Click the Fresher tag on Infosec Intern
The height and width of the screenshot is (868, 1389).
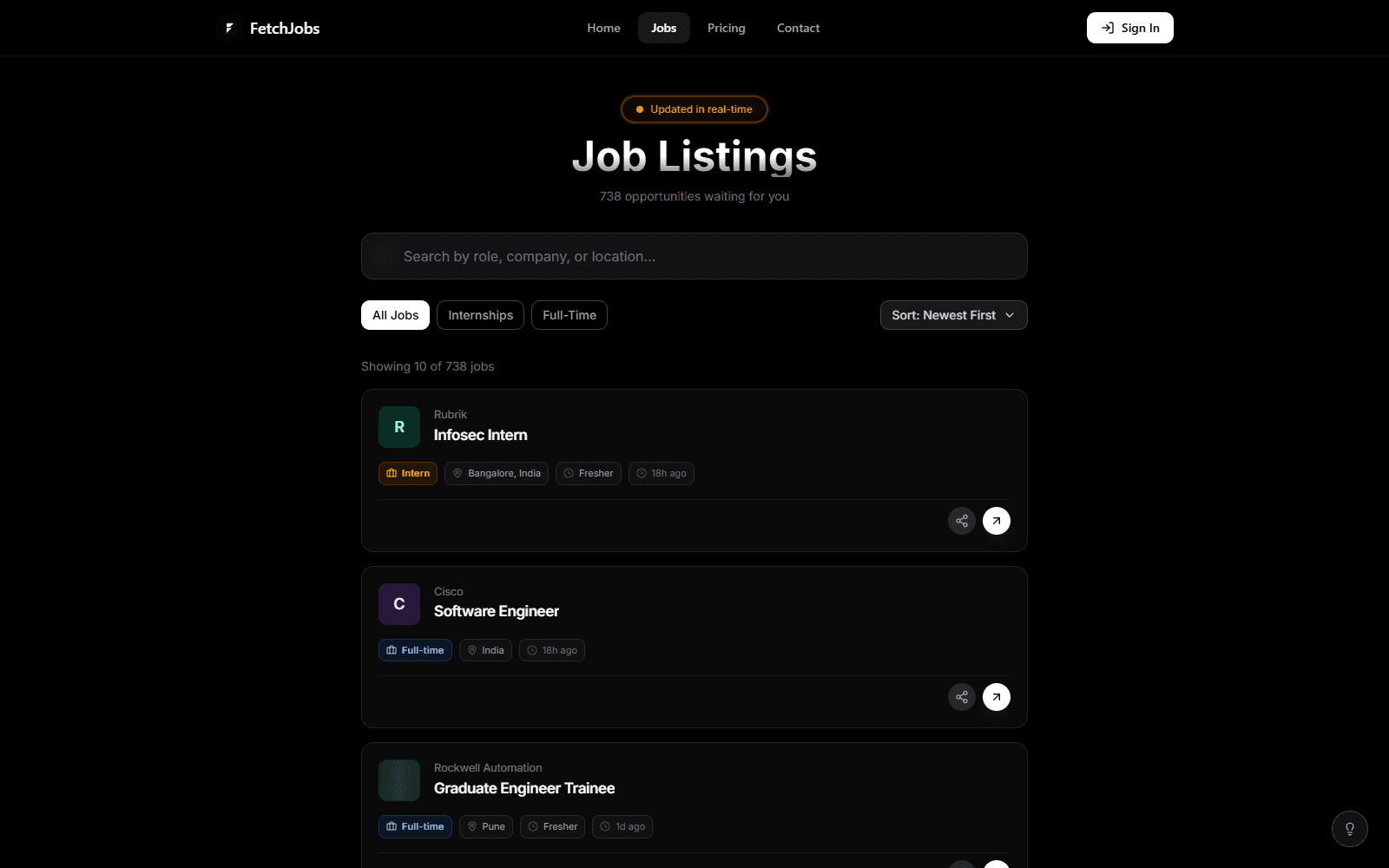[589, 473]
